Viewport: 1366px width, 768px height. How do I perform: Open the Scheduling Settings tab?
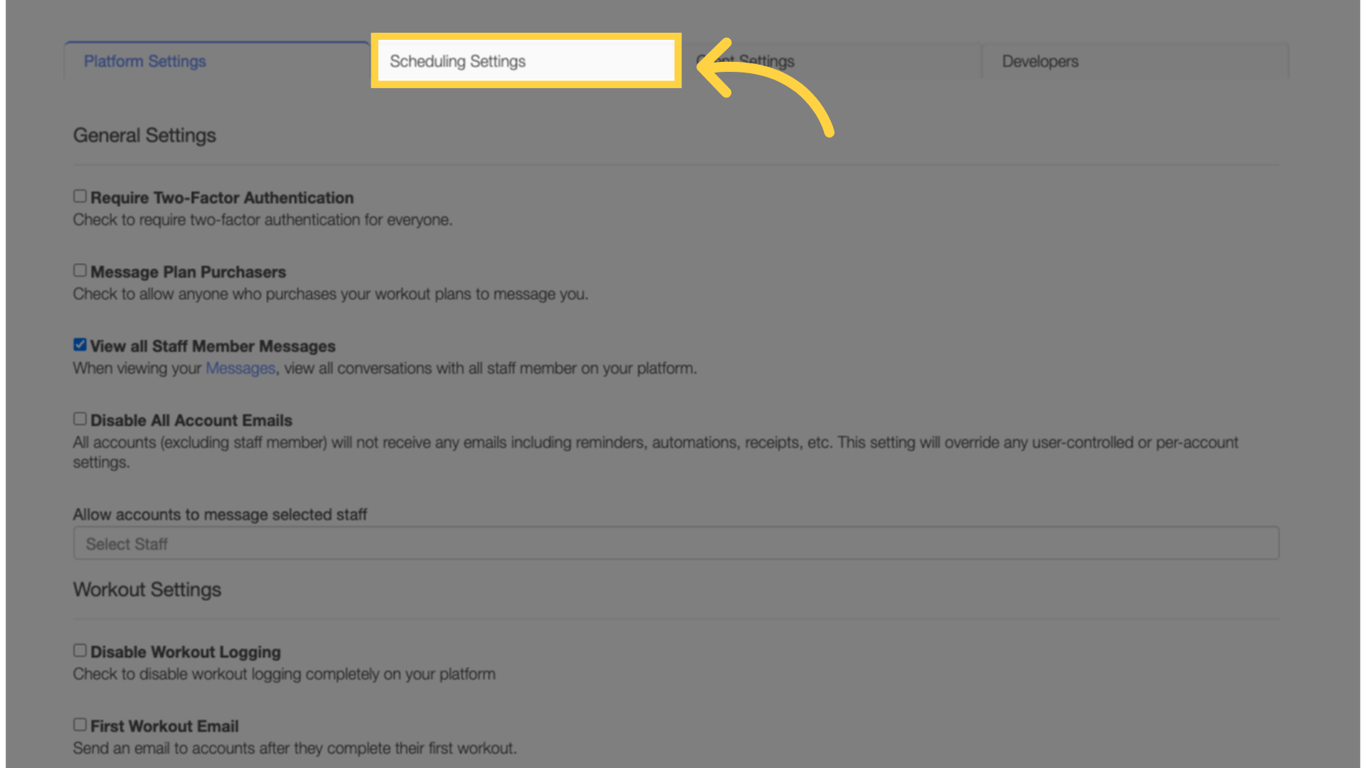pos(459,60)
